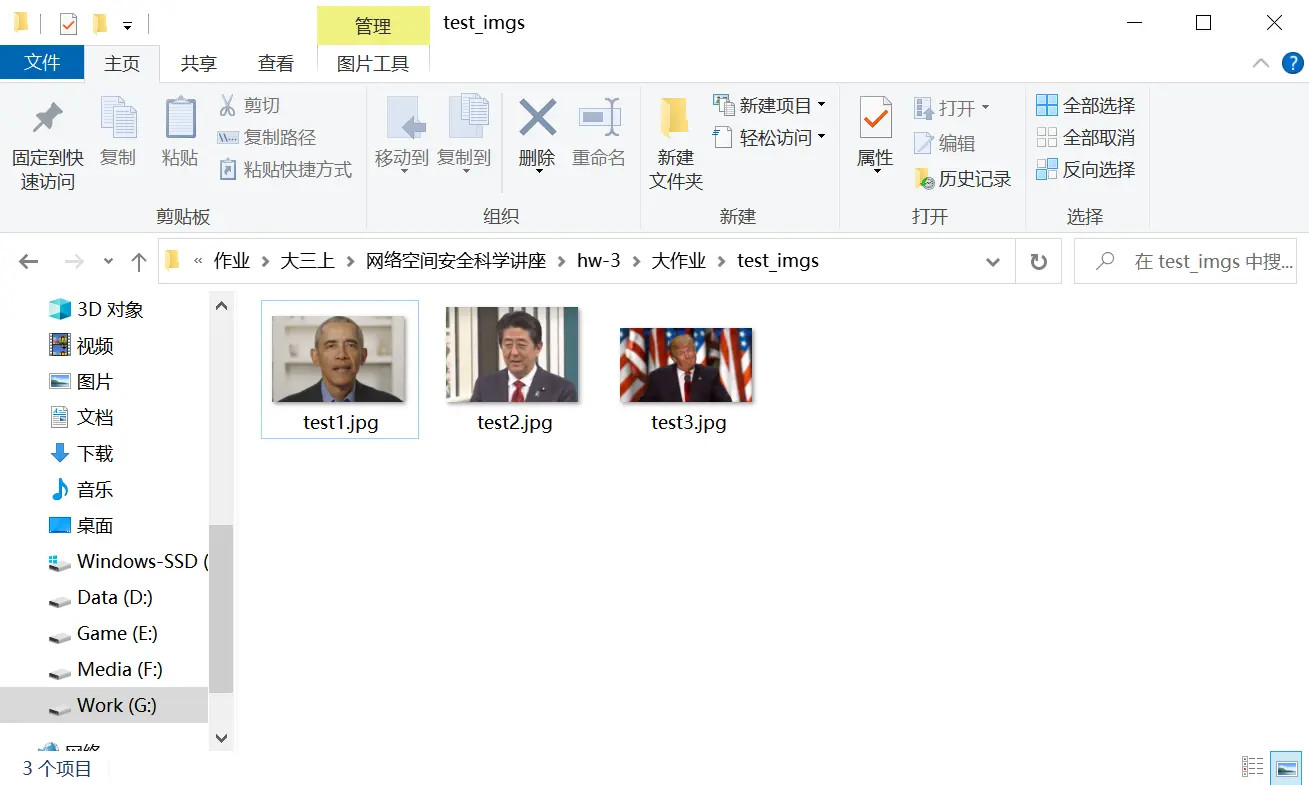Viewport: 1309px width, 785px height.
Task: Switch to the View (查看) tab
Action: click(x=275, y=63)
